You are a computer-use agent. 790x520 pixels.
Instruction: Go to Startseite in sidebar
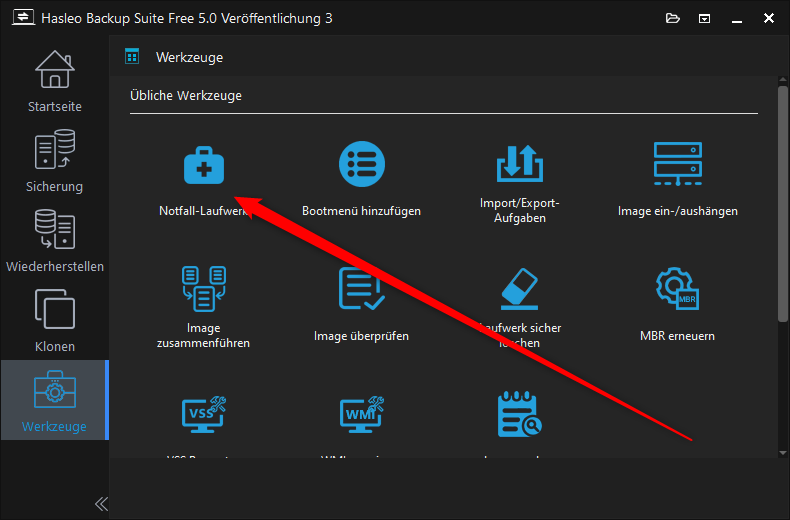point(54,82)
